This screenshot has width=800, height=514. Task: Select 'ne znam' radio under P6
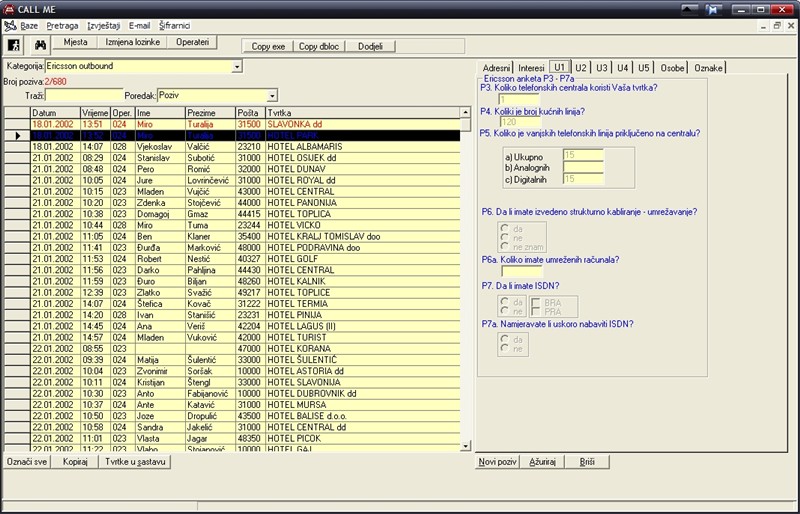point(505,247)
